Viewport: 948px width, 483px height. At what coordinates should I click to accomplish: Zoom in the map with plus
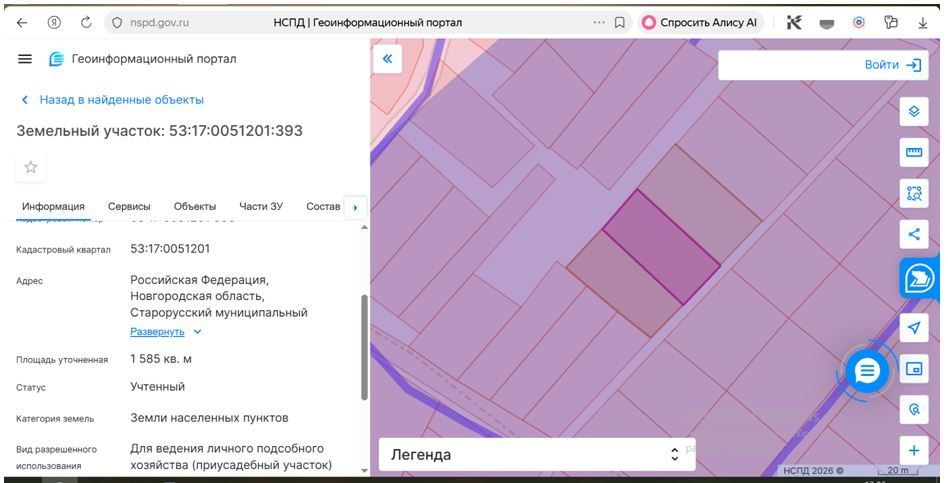tap(914, 451)
